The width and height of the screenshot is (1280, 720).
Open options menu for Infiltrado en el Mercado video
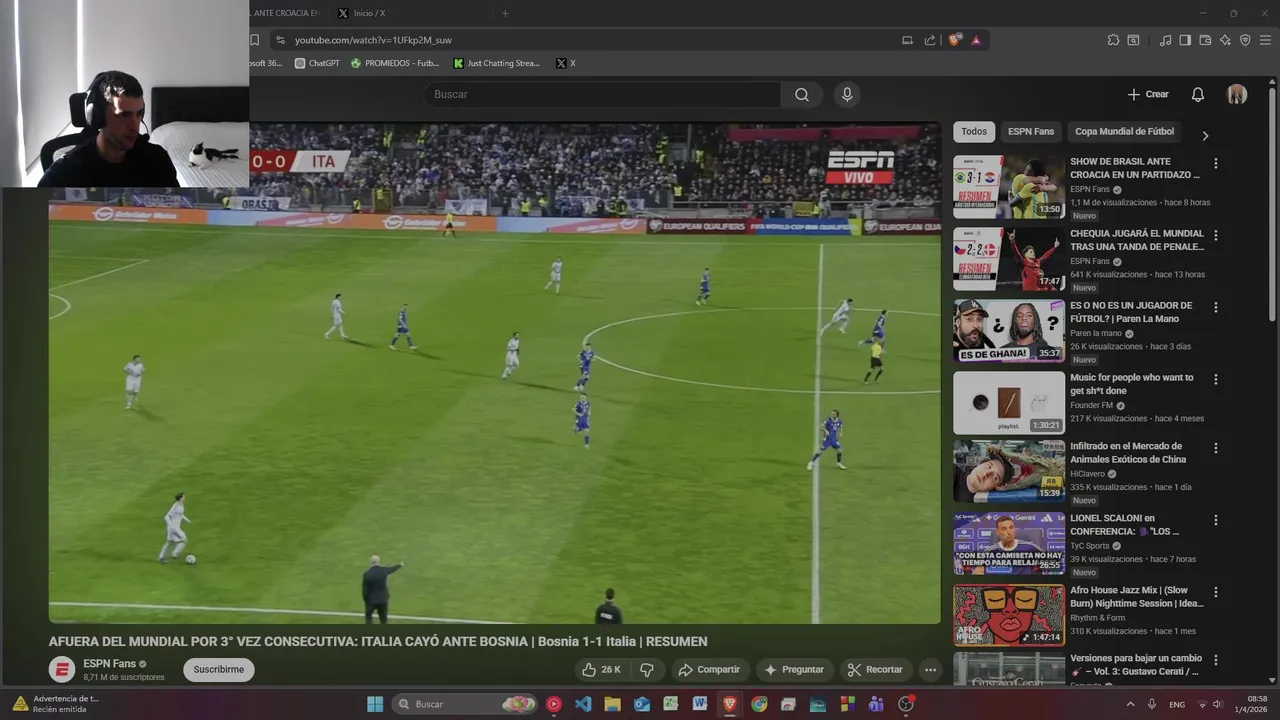click(1216, 448)
